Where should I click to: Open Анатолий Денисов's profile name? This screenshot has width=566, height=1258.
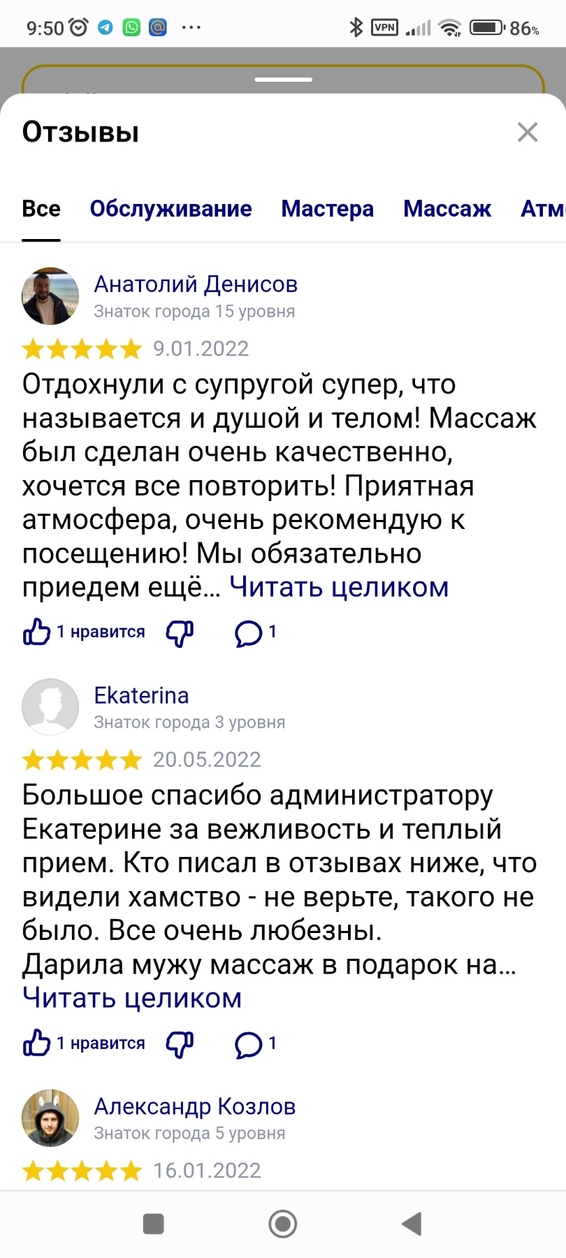(196, 284)
